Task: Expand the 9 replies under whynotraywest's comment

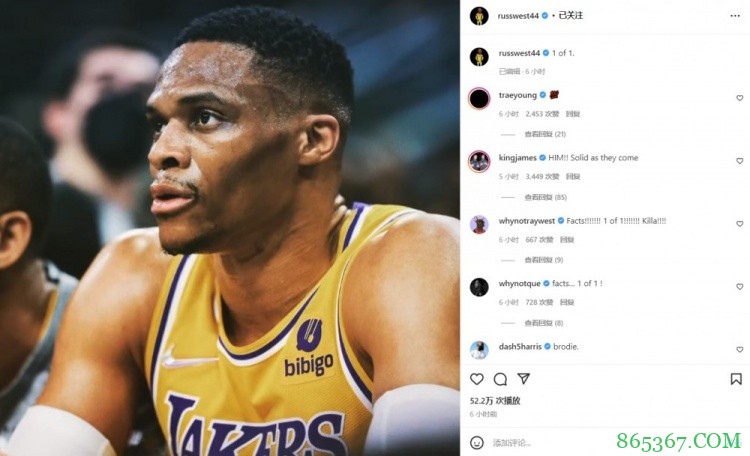Action: [x=544, y=259]
